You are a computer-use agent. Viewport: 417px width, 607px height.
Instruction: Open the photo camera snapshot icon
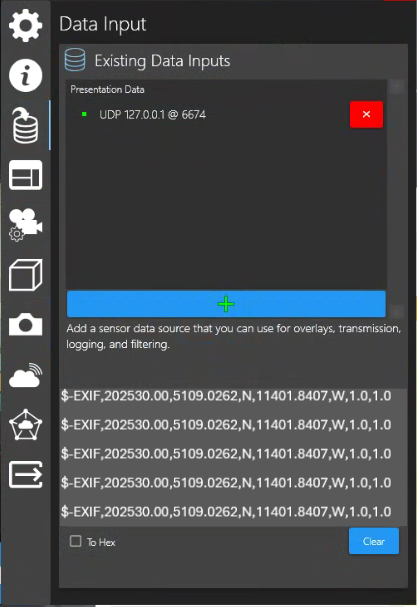pos(26,324)
